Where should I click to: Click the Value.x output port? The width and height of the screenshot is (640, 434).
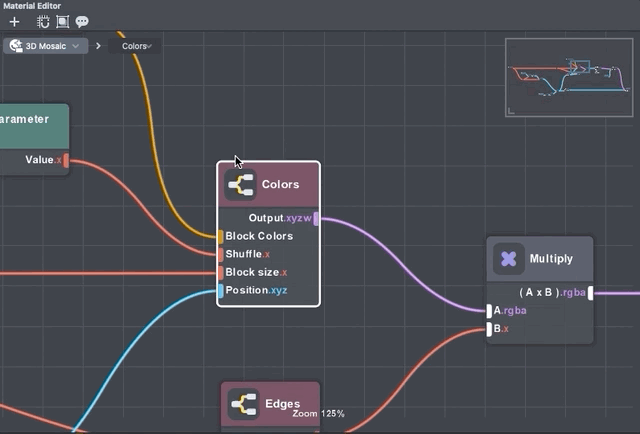[66, 160]
